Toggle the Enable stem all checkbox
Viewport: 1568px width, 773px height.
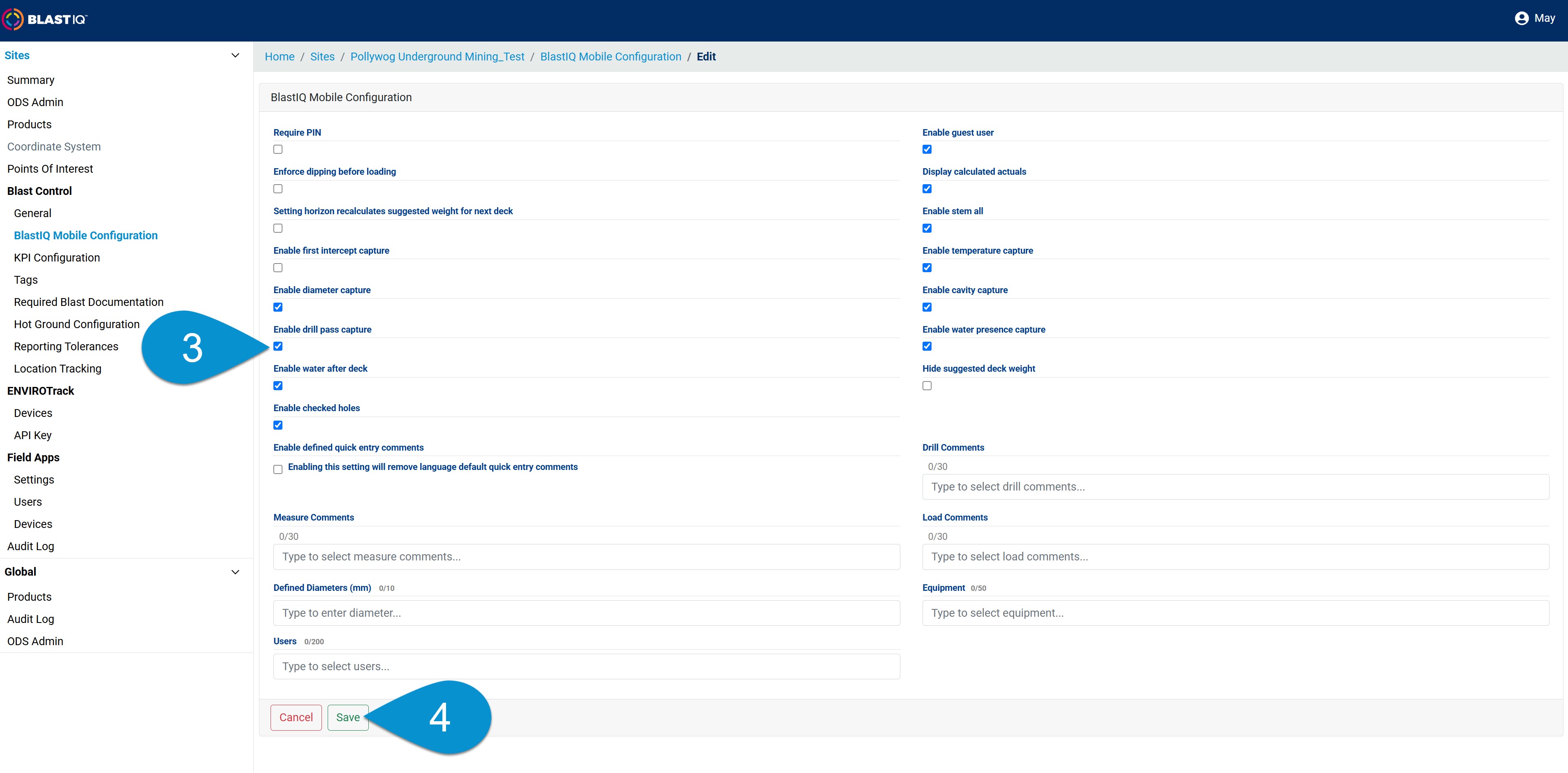click(927, 228)
